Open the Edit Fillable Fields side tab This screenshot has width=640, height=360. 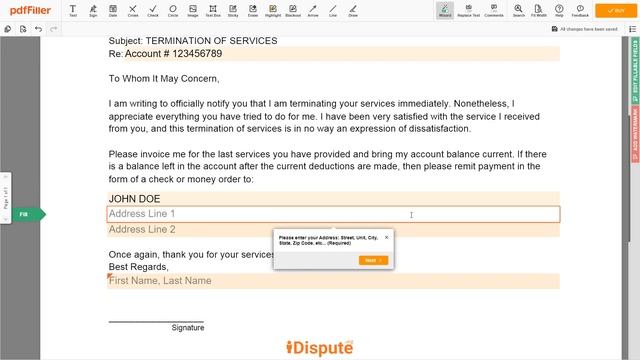click(x=635, y=70)
